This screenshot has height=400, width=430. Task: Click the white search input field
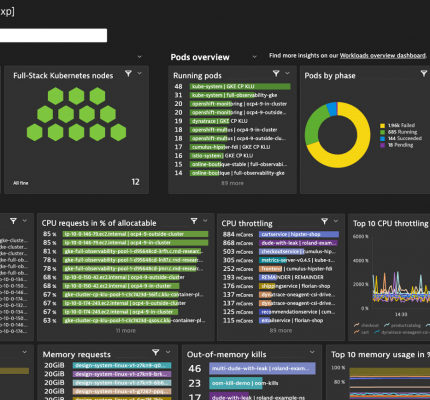coord(53,35)
